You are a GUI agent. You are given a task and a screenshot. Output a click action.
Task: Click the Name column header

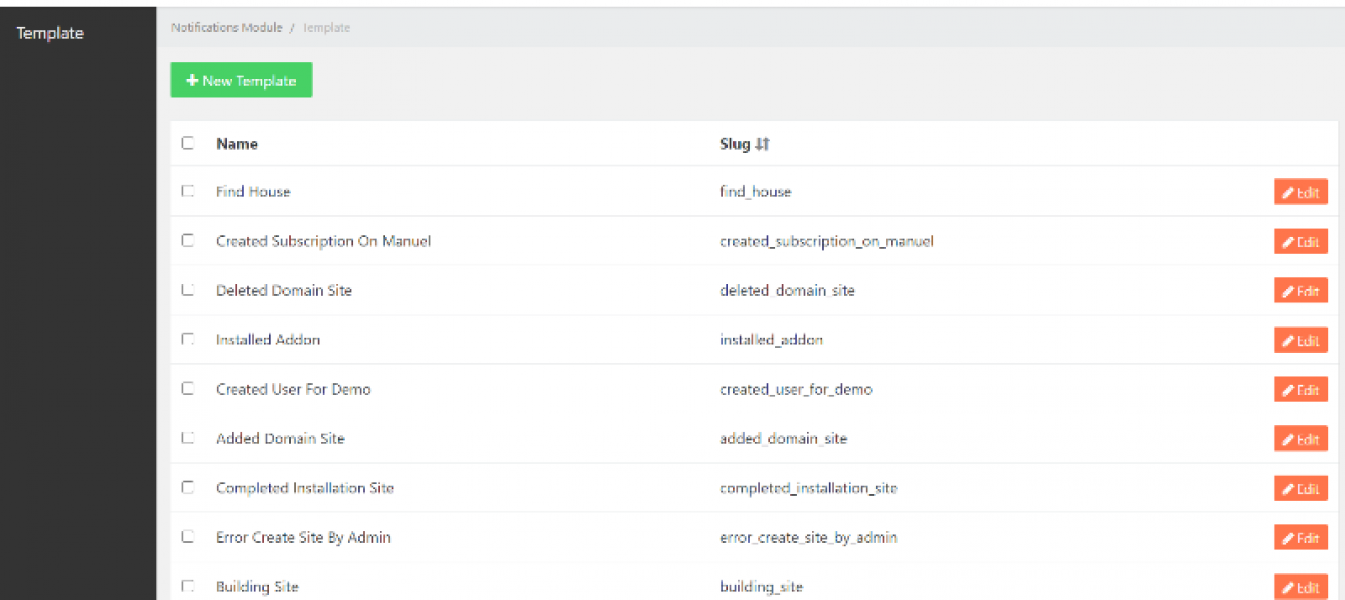[x=237, y=144]
